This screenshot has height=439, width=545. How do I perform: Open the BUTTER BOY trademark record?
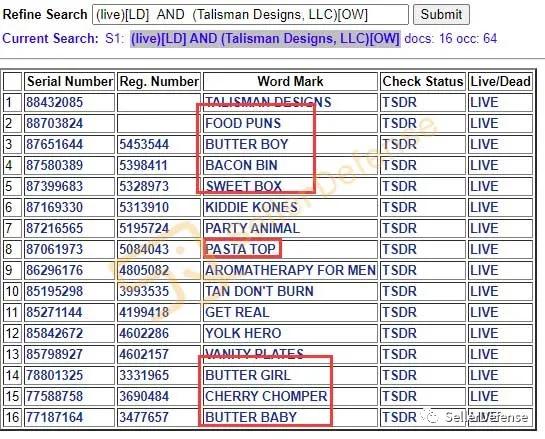coord(247,144)
